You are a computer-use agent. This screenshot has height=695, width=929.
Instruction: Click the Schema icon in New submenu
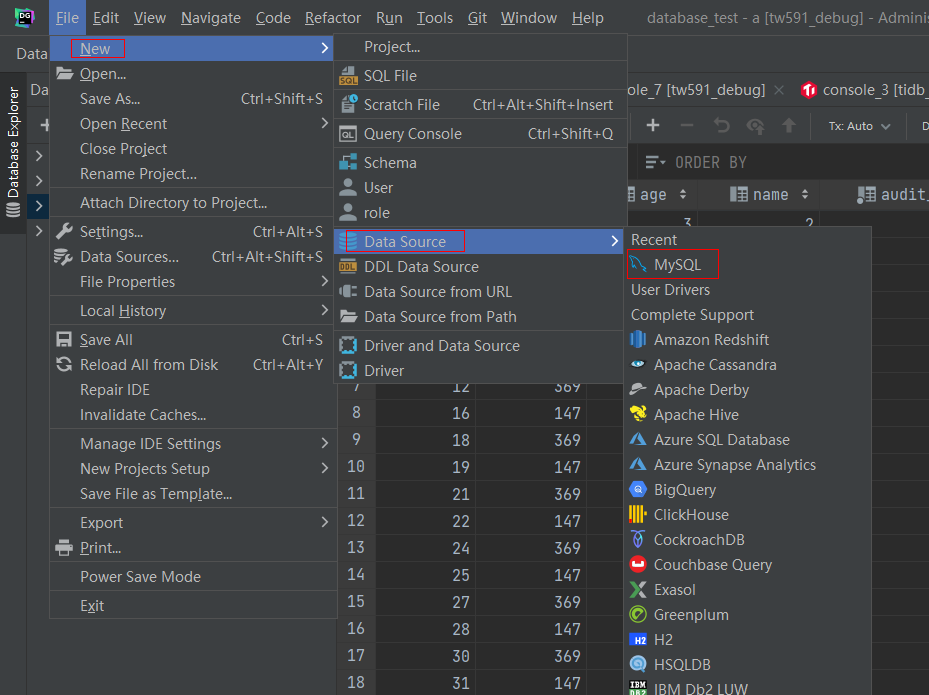coord(348,162)
